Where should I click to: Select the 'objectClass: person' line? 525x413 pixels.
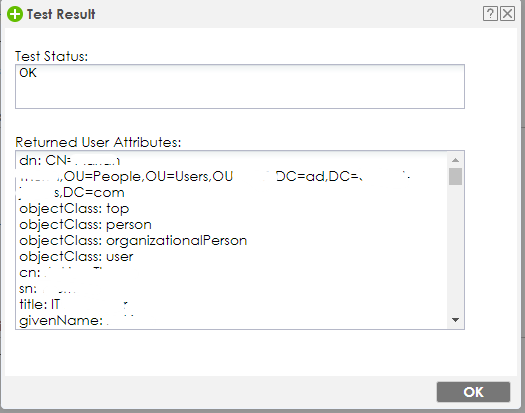[x=85, y=224]
